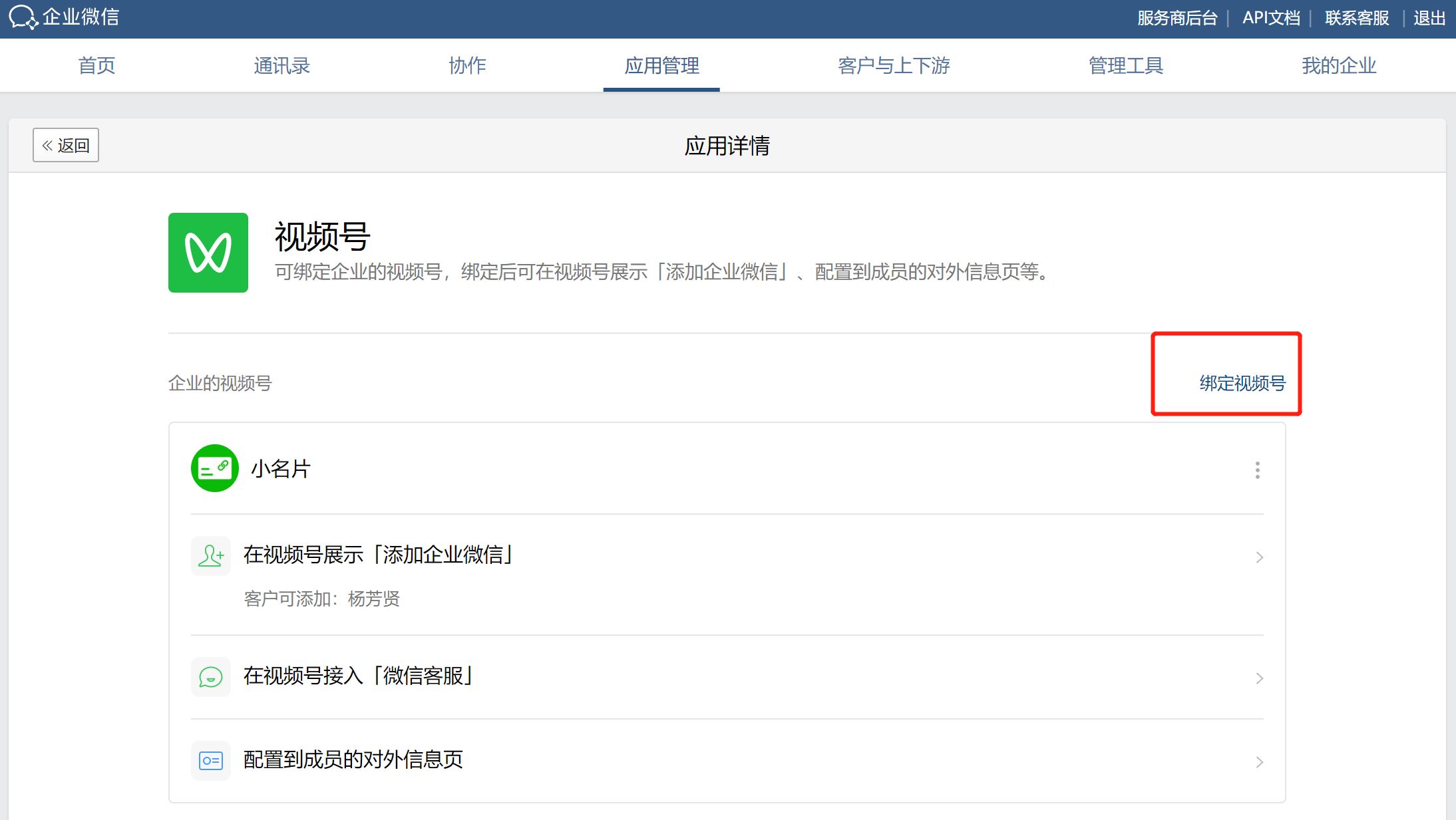Select the 我的企业 tab
Screen dimensions: 1456x820
1338,65
